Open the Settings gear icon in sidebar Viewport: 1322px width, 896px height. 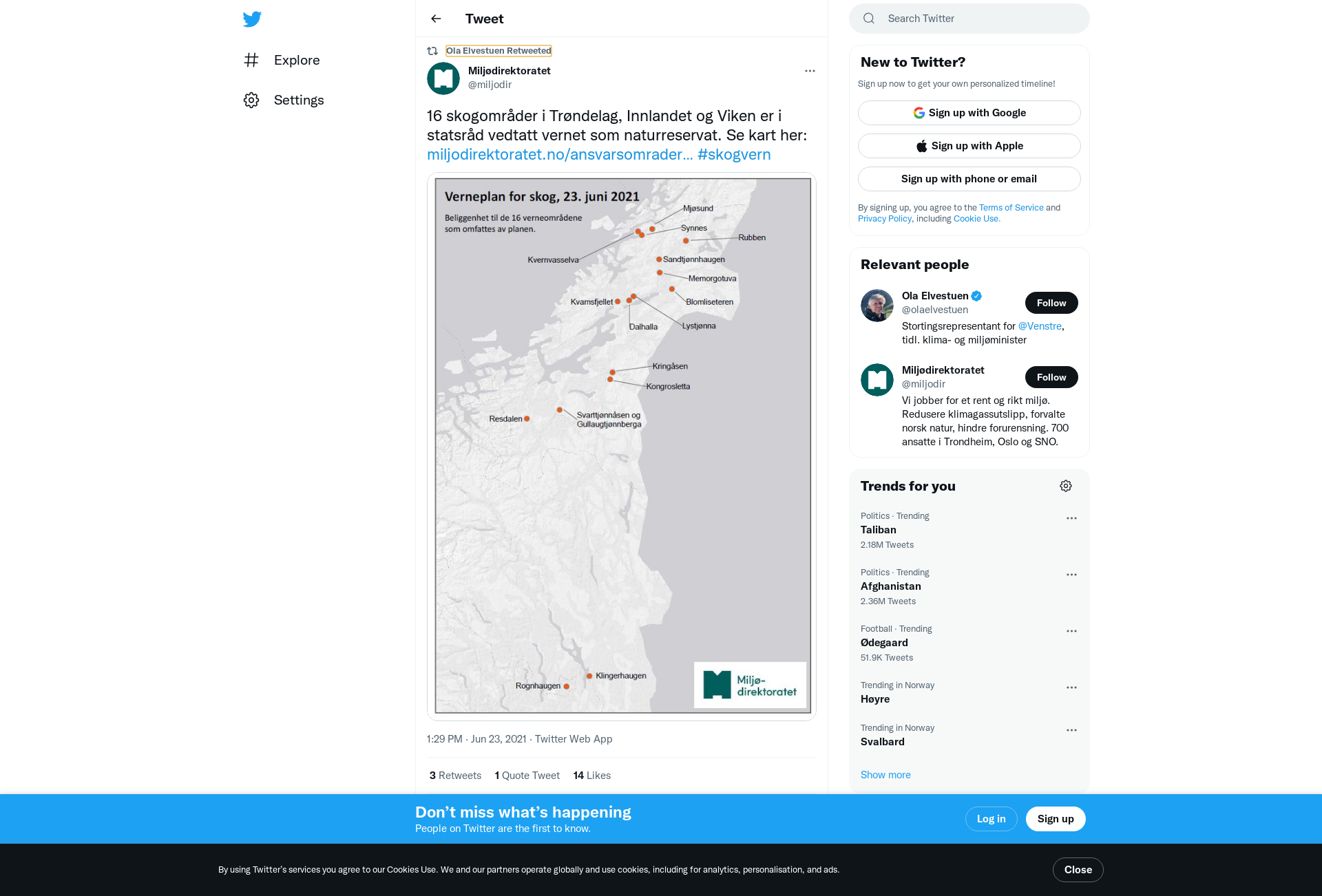pos(251,100)
